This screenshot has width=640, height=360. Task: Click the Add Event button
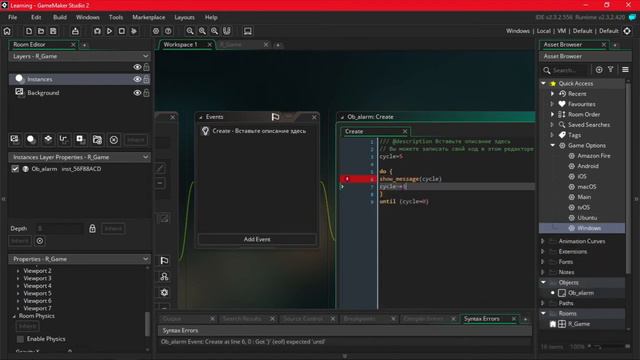[x=257, y=239]
